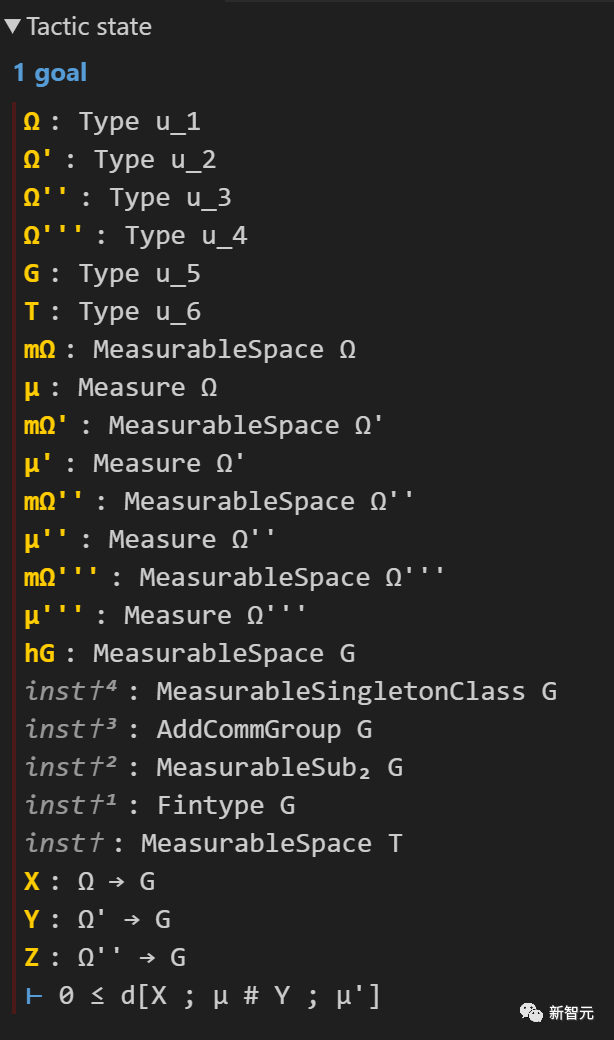Click 'MeasurableSingletonClass' type in inst†⁴
The width and height of the screenshot is (614, 1040).
coord(340,692)
